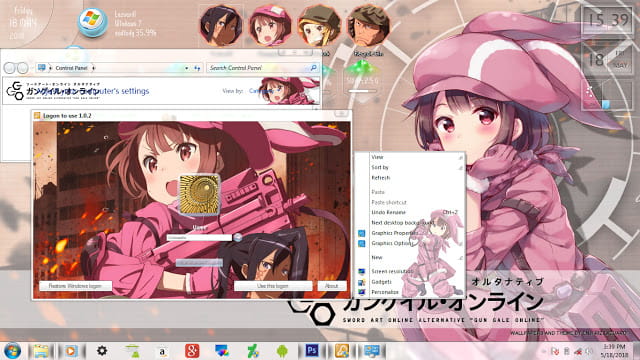
Task: Expand the arrow after Control Panel breadcrumb
Action: (x=93, y=68)
